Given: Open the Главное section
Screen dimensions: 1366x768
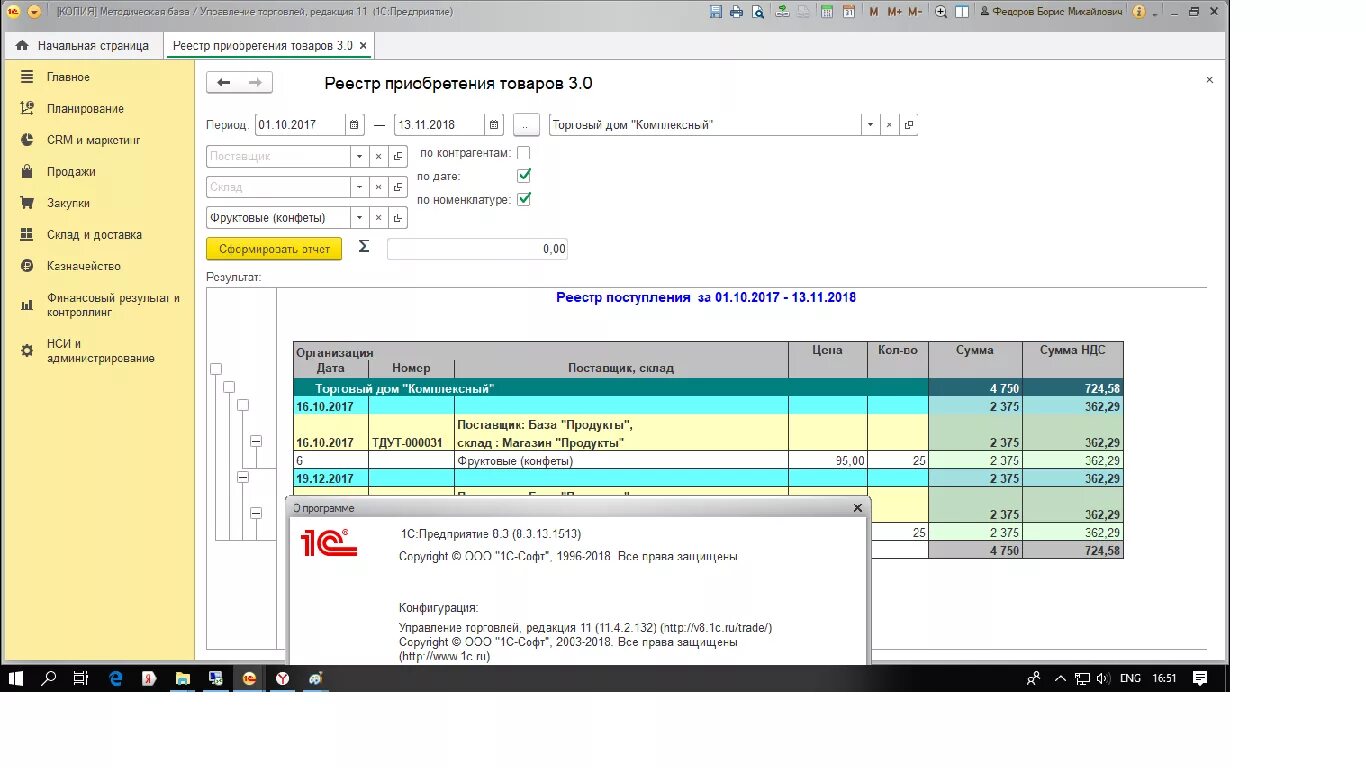Looking at the screenshot, I should (68, 77).
